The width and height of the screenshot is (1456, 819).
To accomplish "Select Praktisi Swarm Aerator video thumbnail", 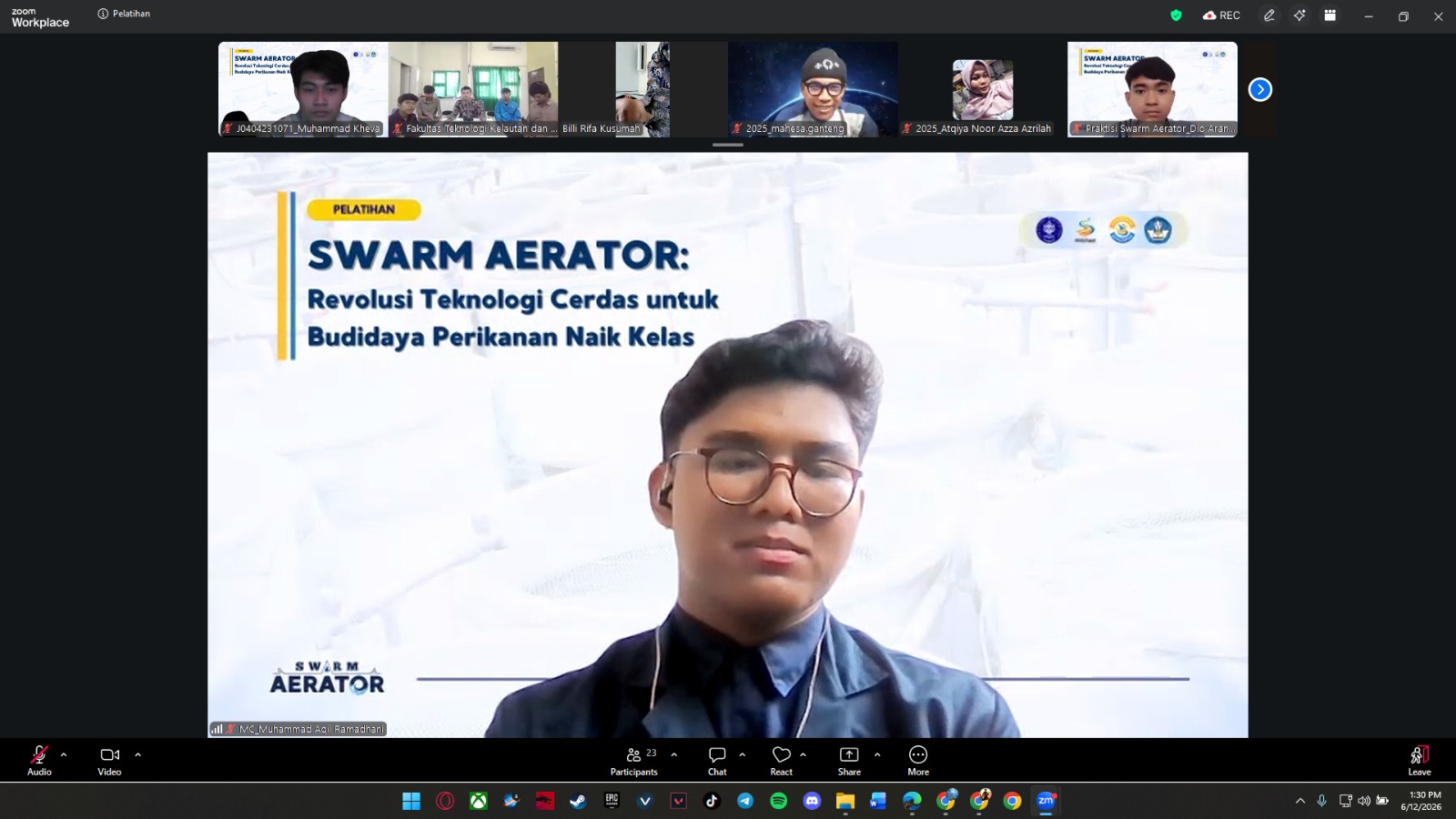I will tap(1153, 89).
